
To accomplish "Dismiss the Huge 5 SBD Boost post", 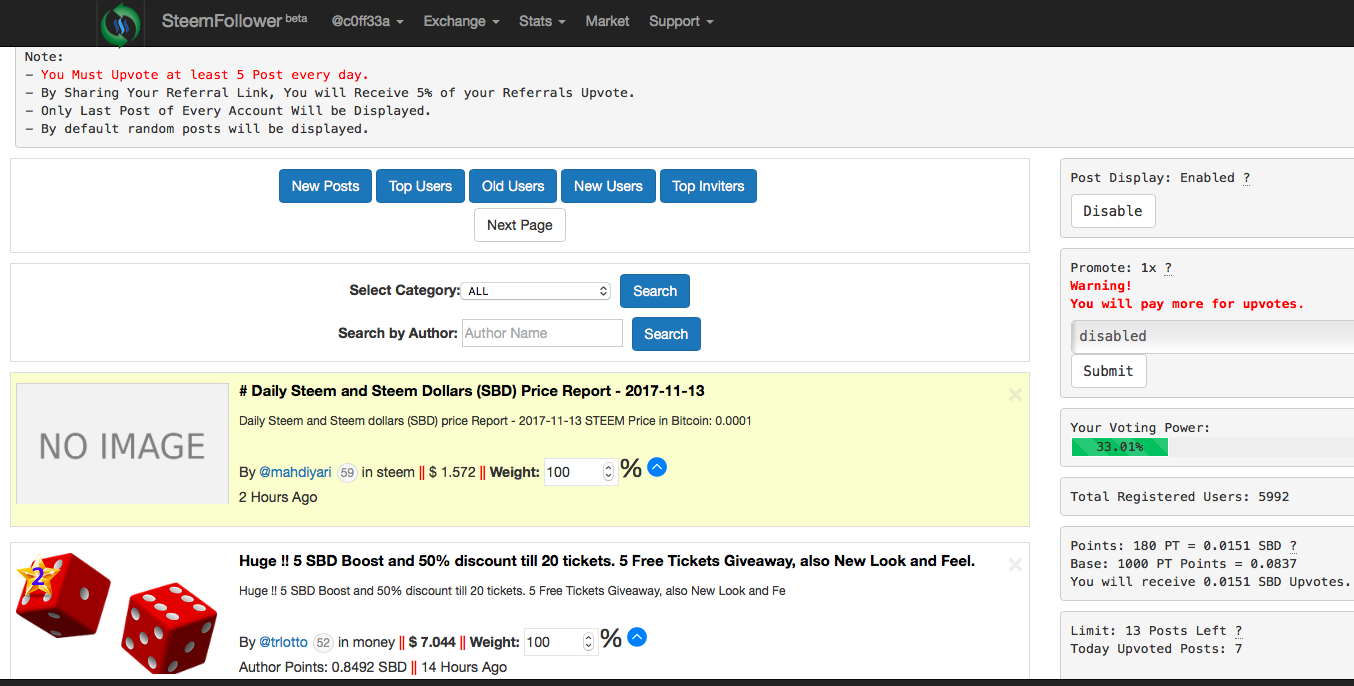I will (x=1015, y=564).
